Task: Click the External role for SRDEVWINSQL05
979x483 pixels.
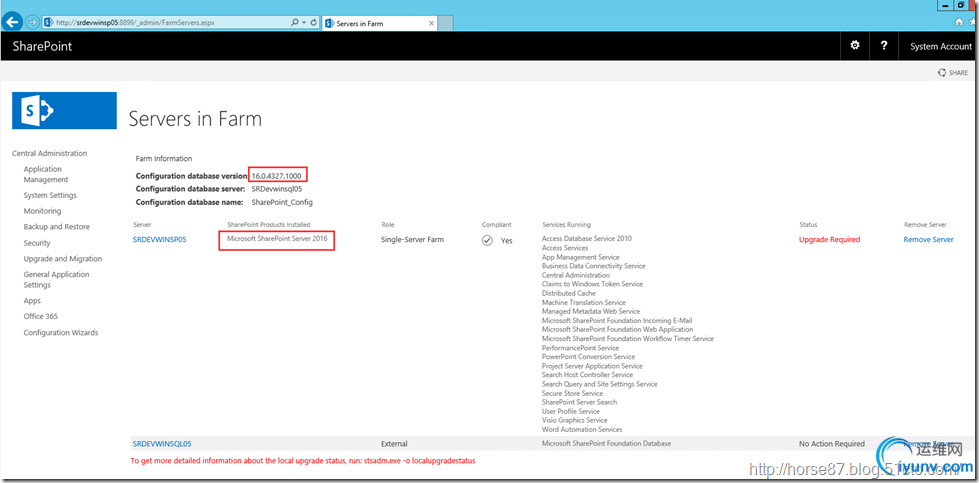Action: (x=394, y=444)
